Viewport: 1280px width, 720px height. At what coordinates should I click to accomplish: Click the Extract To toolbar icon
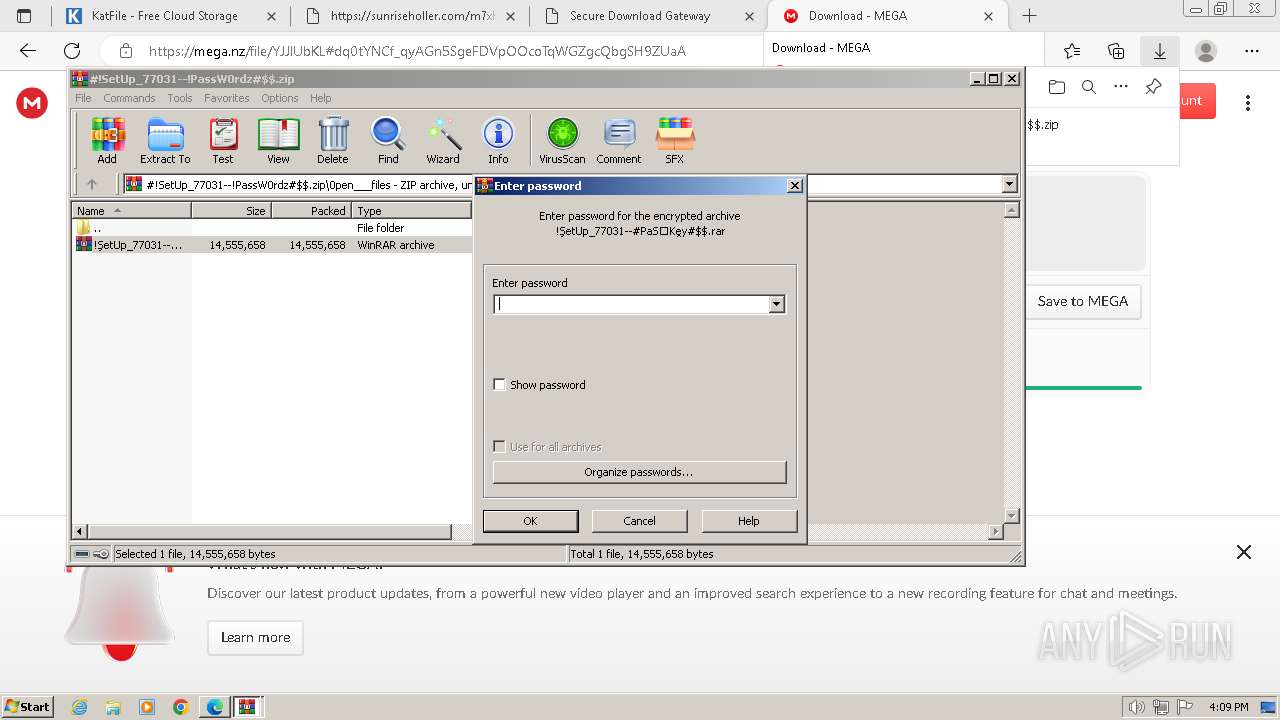click(165, 141)
